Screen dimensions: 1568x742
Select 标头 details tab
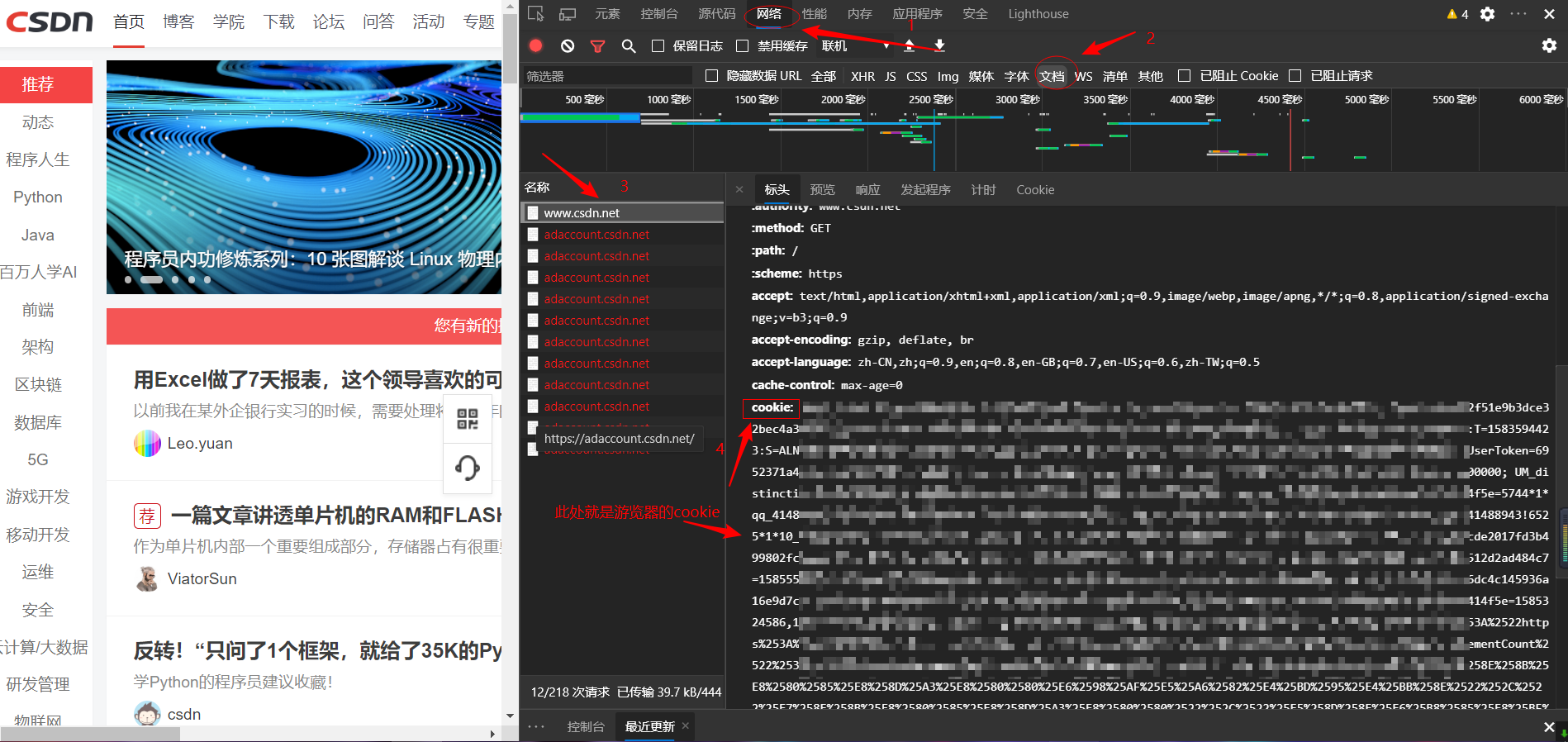777,190
